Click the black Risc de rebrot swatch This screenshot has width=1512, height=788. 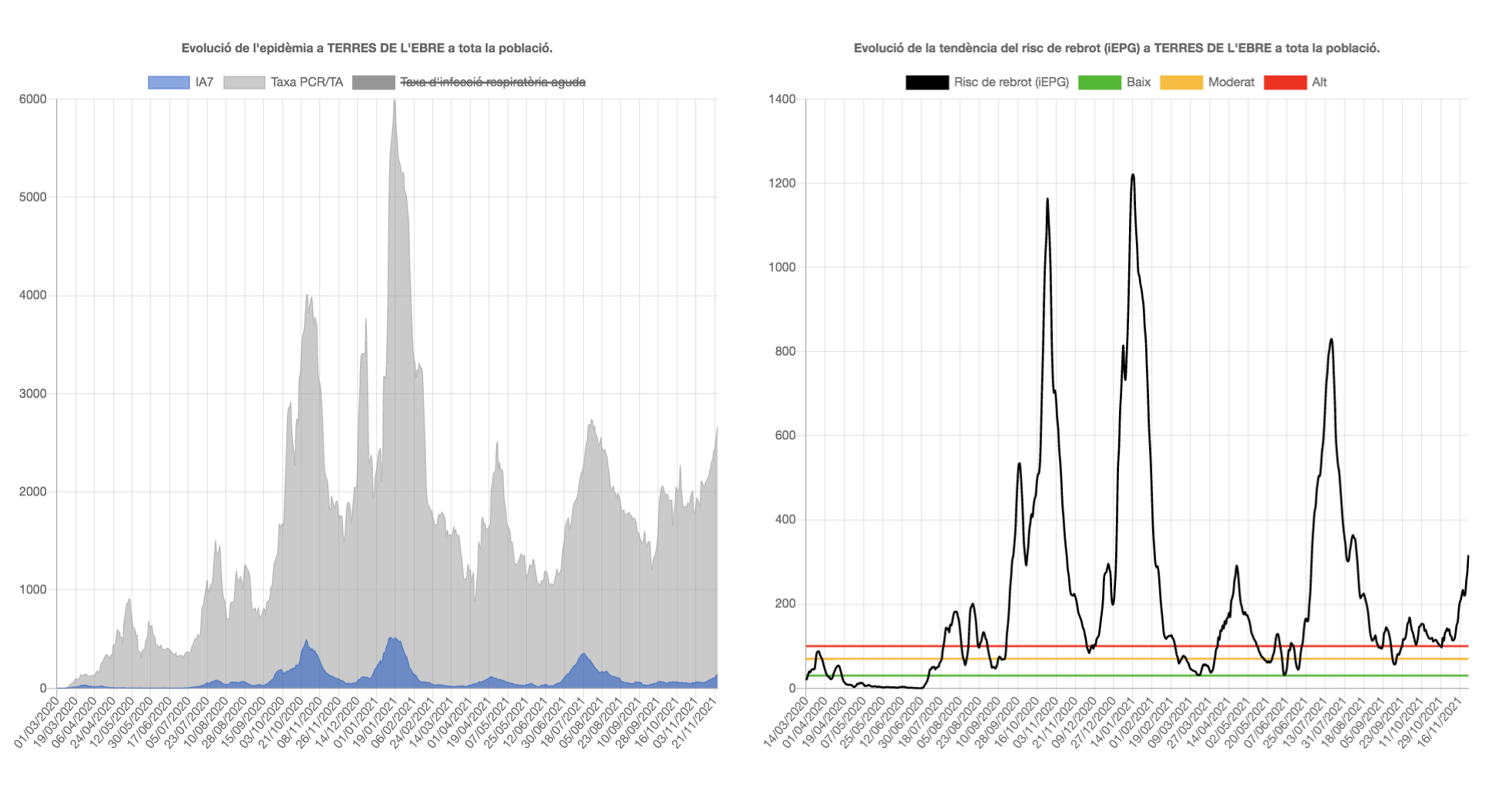coord(927,82)
